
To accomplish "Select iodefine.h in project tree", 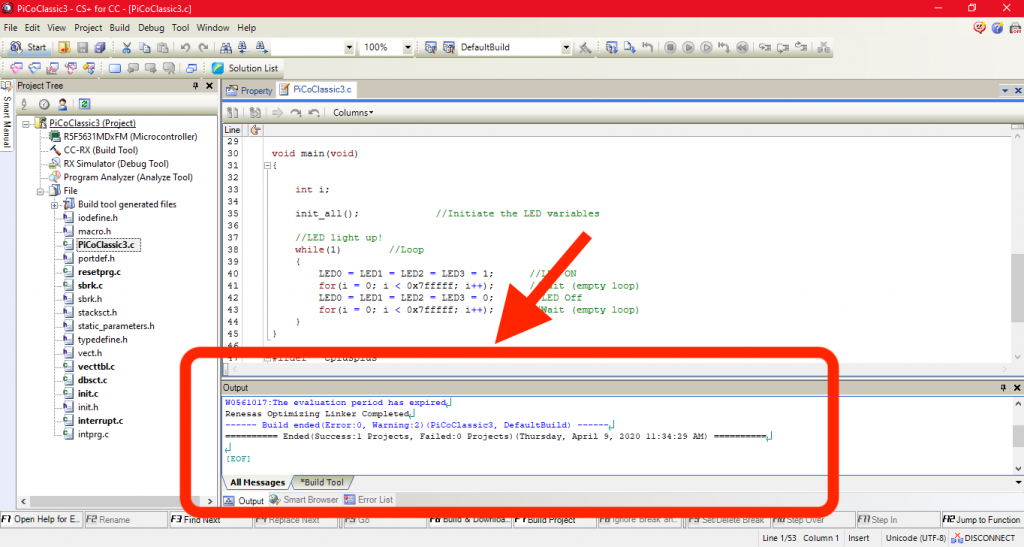I will [98, 218].
